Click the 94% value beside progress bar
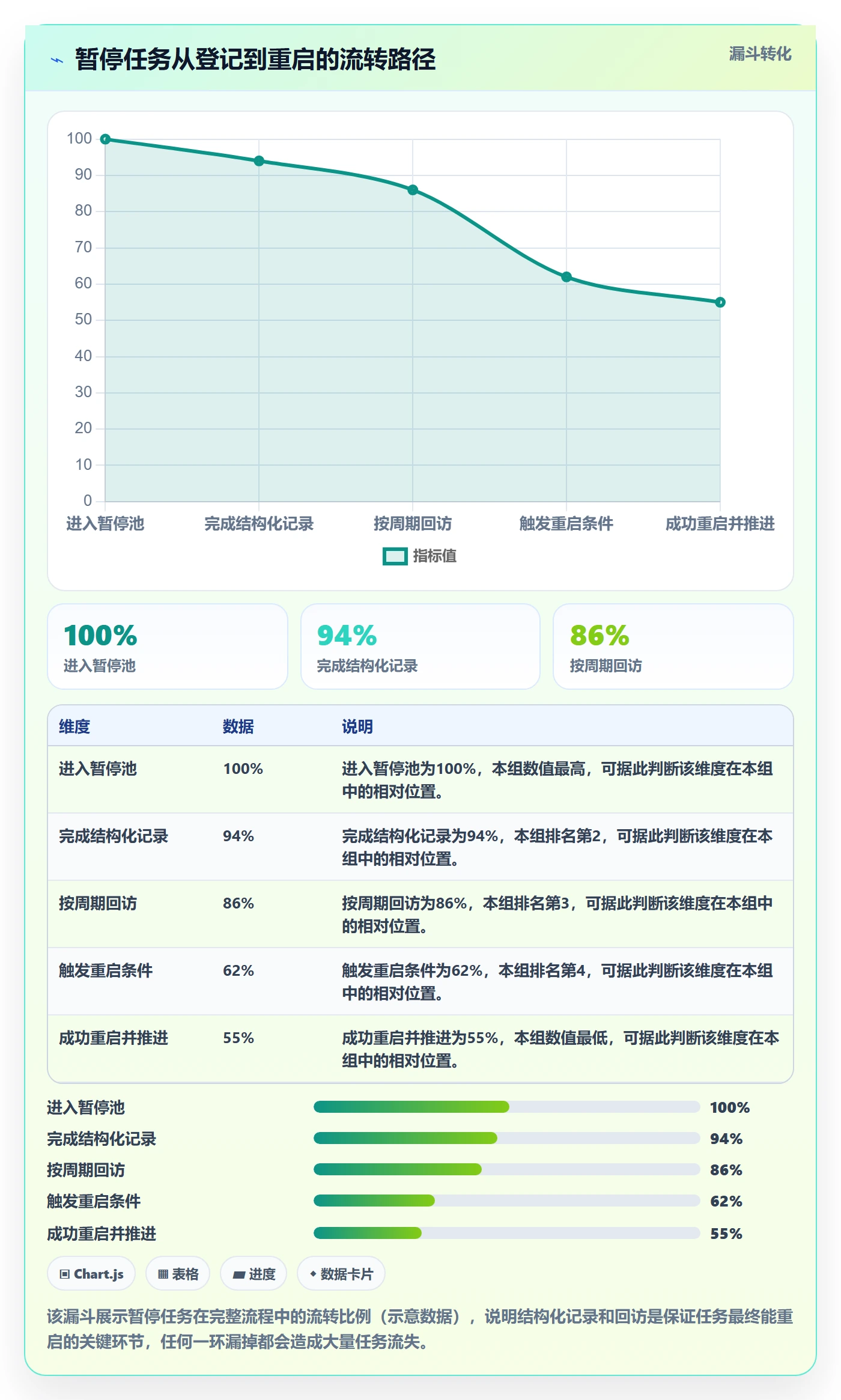Screen dimensions: 841x1400 [x=726, y=1139]
